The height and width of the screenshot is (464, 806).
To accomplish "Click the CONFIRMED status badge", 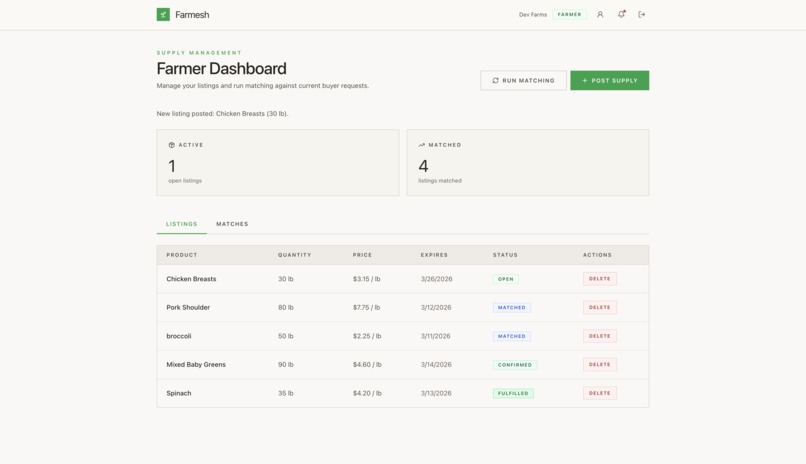I will click(x=515, y=365).
